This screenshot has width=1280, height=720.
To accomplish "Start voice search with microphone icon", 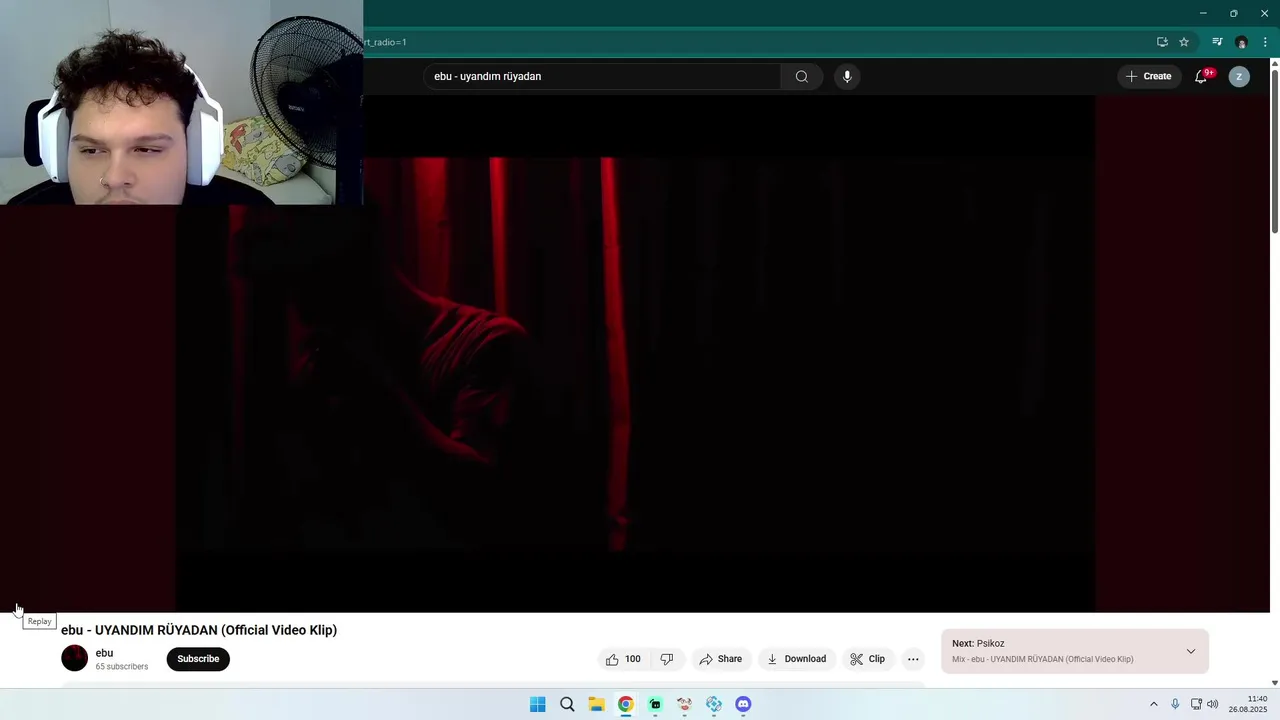I will tap(847, 77).
